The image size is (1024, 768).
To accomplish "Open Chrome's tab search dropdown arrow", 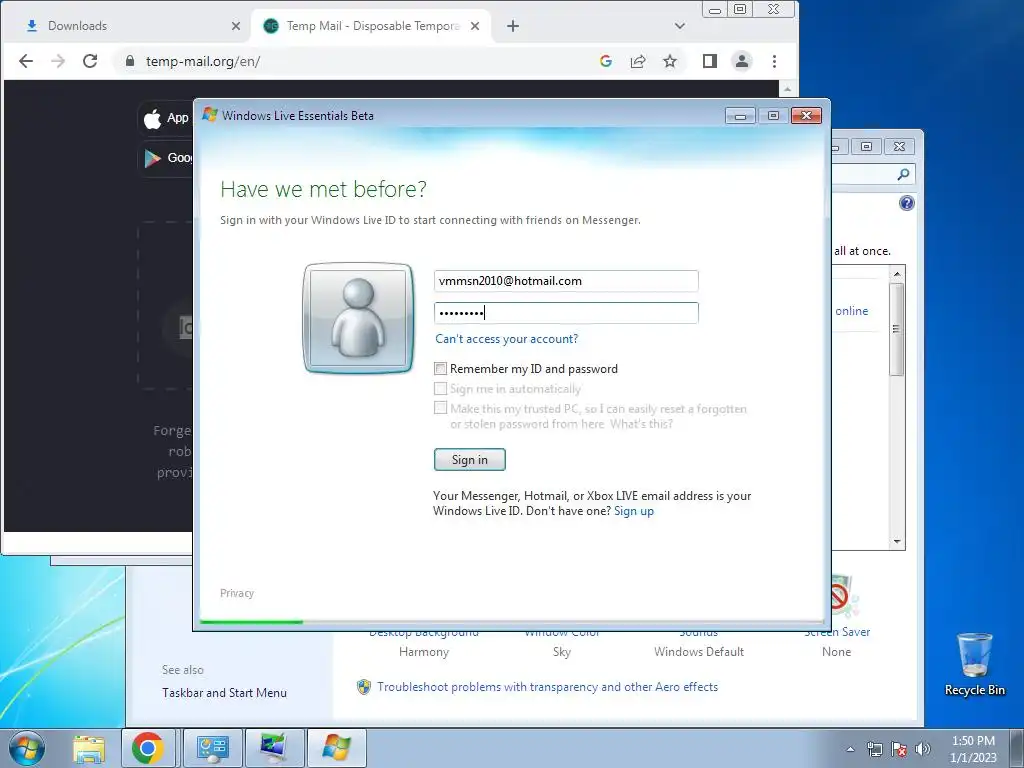I will (680, 26).
